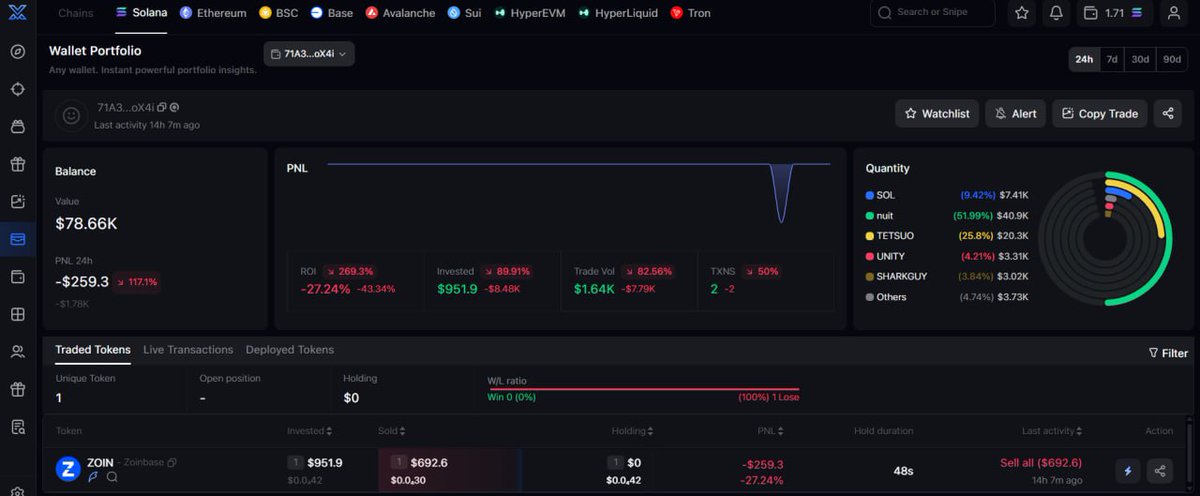Screen dimensions: 1200x496
Task: Click the grid layout icon in sidebar
Action: tap(17, 315)
